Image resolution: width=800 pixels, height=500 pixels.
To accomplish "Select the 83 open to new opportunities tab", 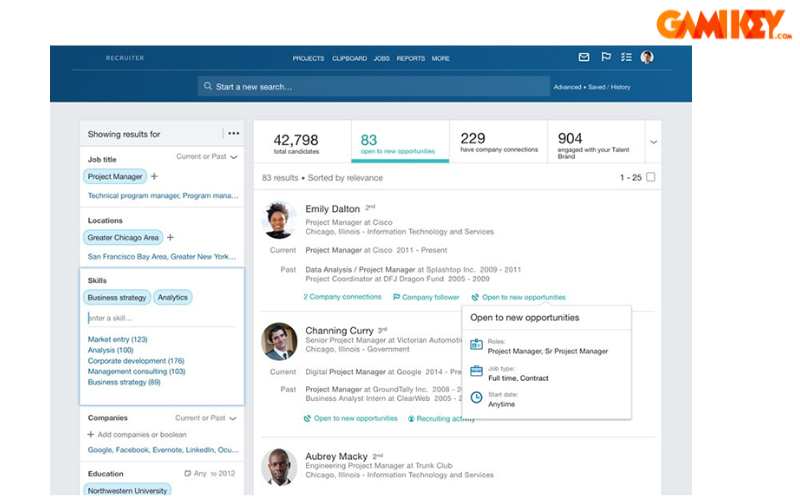I will (x=400, y=142).
